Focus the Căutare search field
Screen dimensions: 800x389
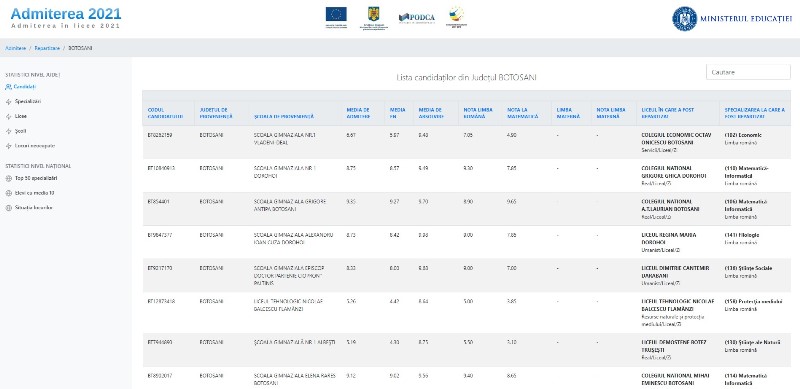[x=748, y=72]
